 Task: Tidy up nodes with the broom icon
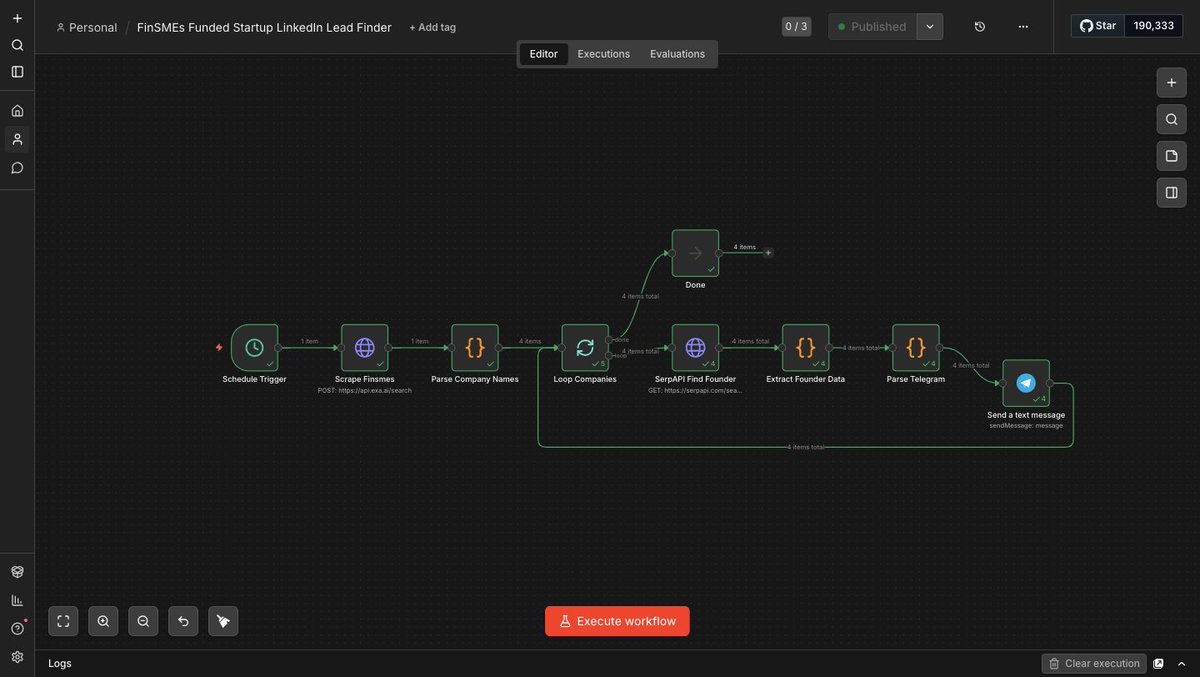(x=223, y=621)
